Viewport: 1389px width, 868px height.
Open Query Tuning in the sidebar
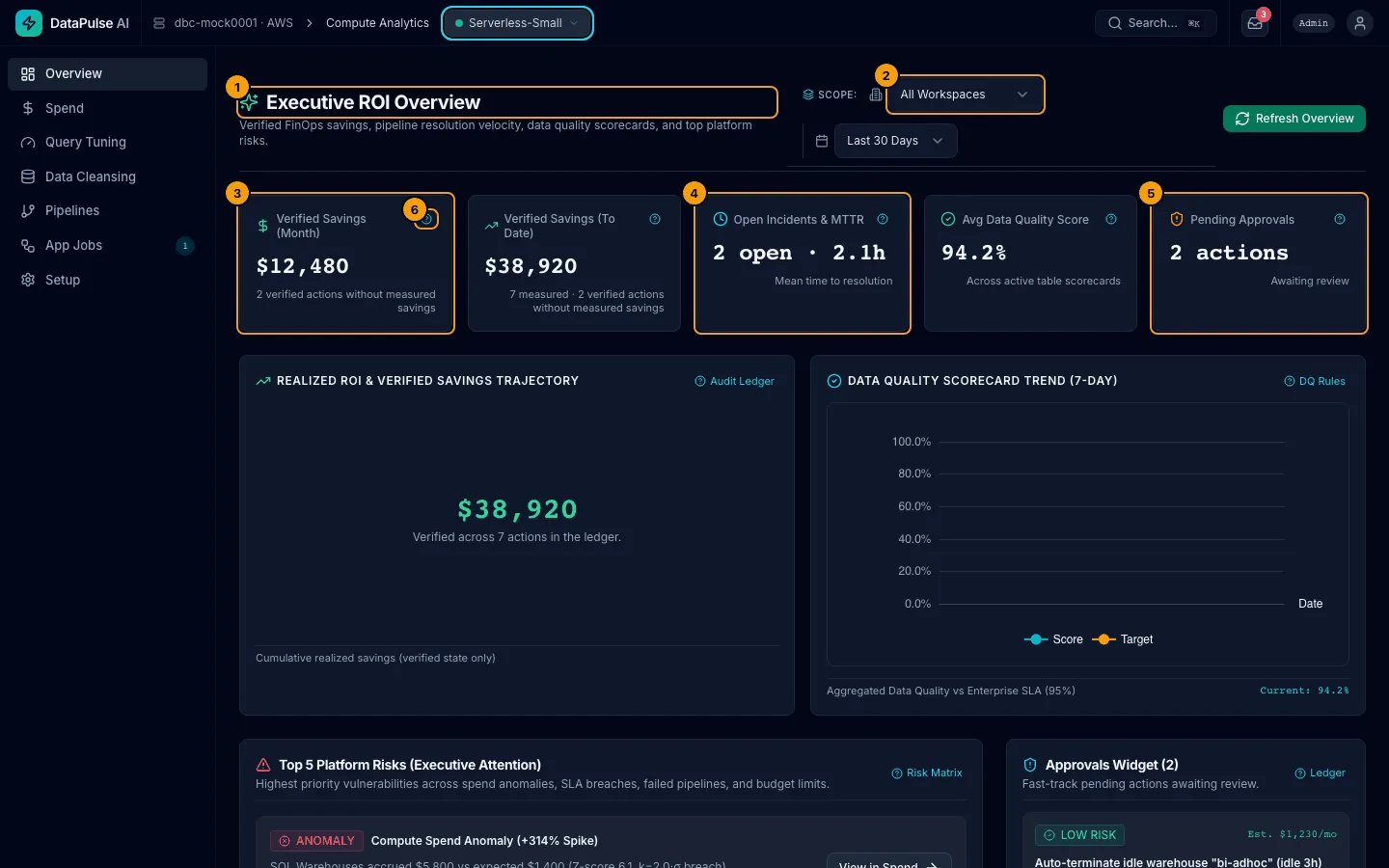pyautogui.click(x=107, y=142)
